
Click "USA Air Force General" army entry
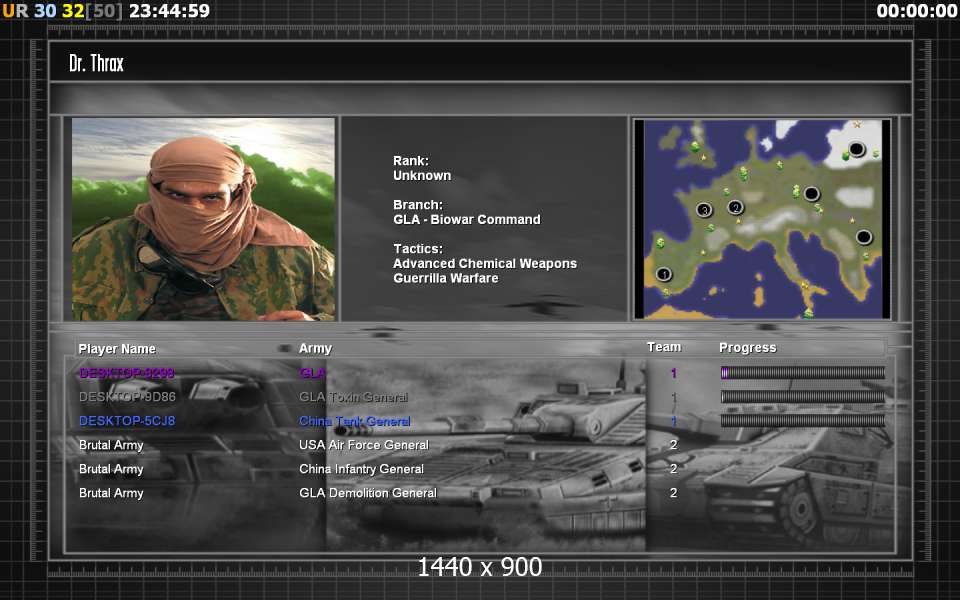pyautogui.click(x=364, y=445)
